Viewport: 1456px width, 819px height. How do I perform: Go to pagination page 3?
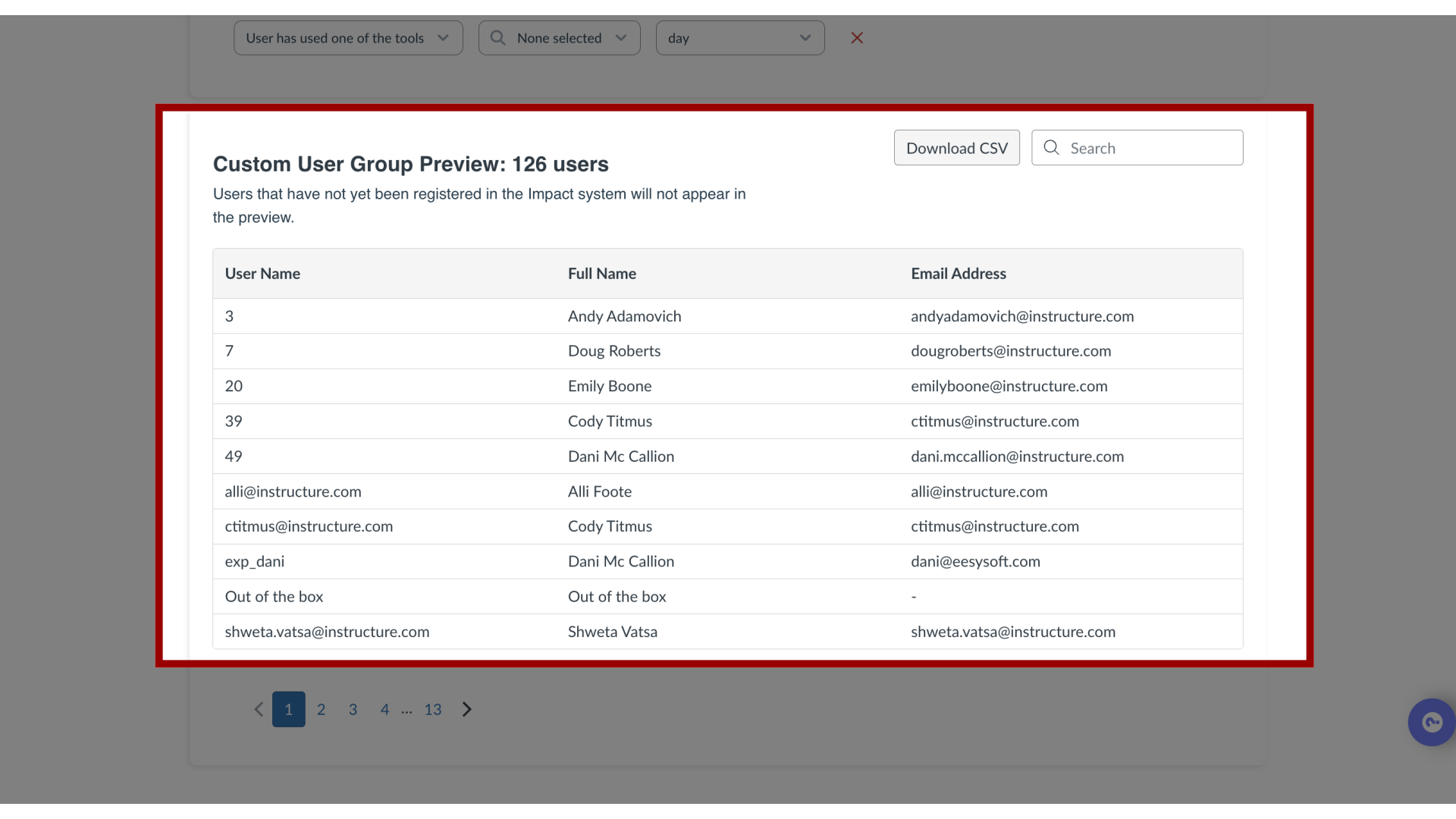pyautogui.click(x=353, y=709)
